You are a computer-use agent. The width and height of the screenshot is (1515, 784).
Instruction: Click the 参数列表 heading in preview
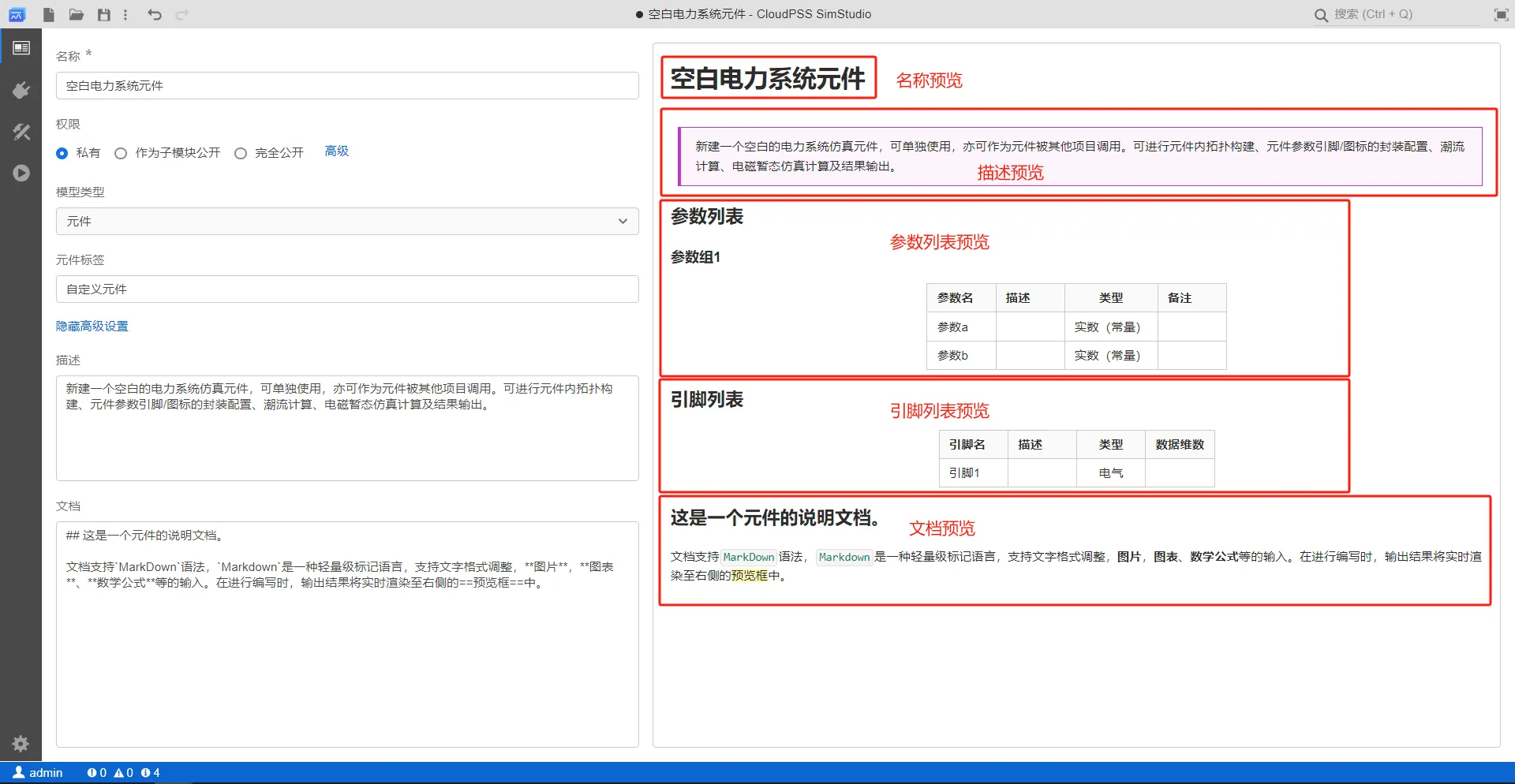(707, 216)
